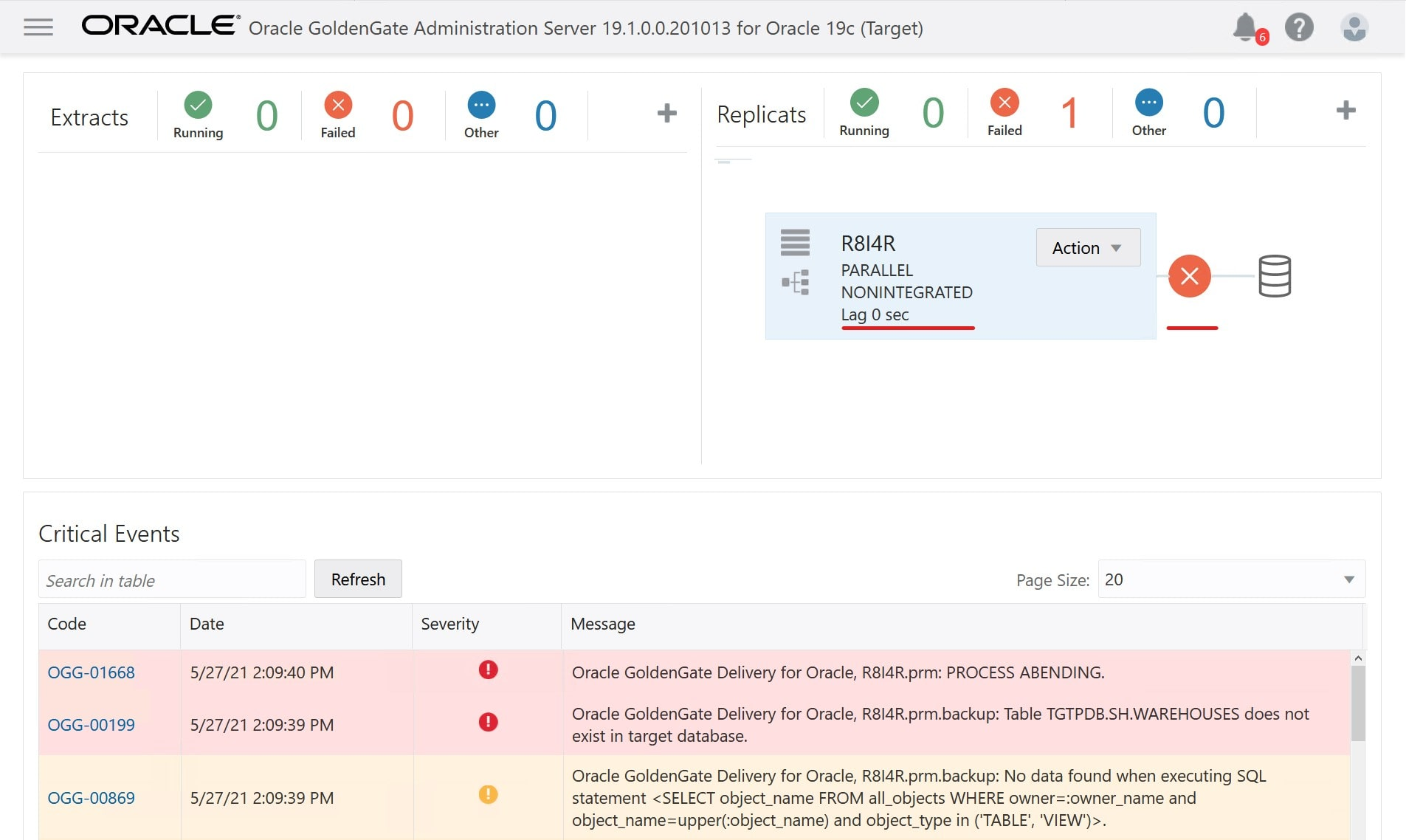
Task: Click the Replicats failed count 1
Action: click(1069, 114)
